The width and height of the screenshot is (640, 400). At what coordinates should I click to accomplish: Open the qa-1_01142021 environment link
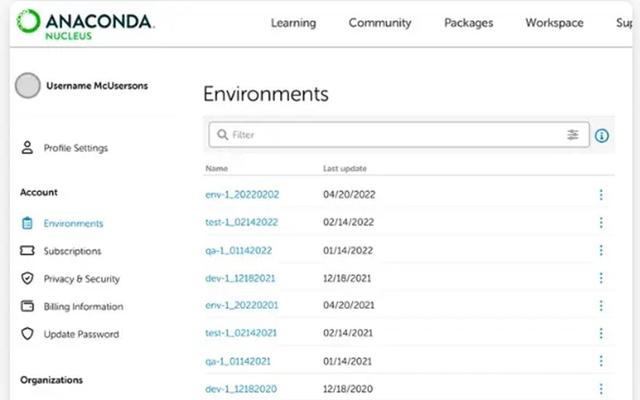click(239, 361)
